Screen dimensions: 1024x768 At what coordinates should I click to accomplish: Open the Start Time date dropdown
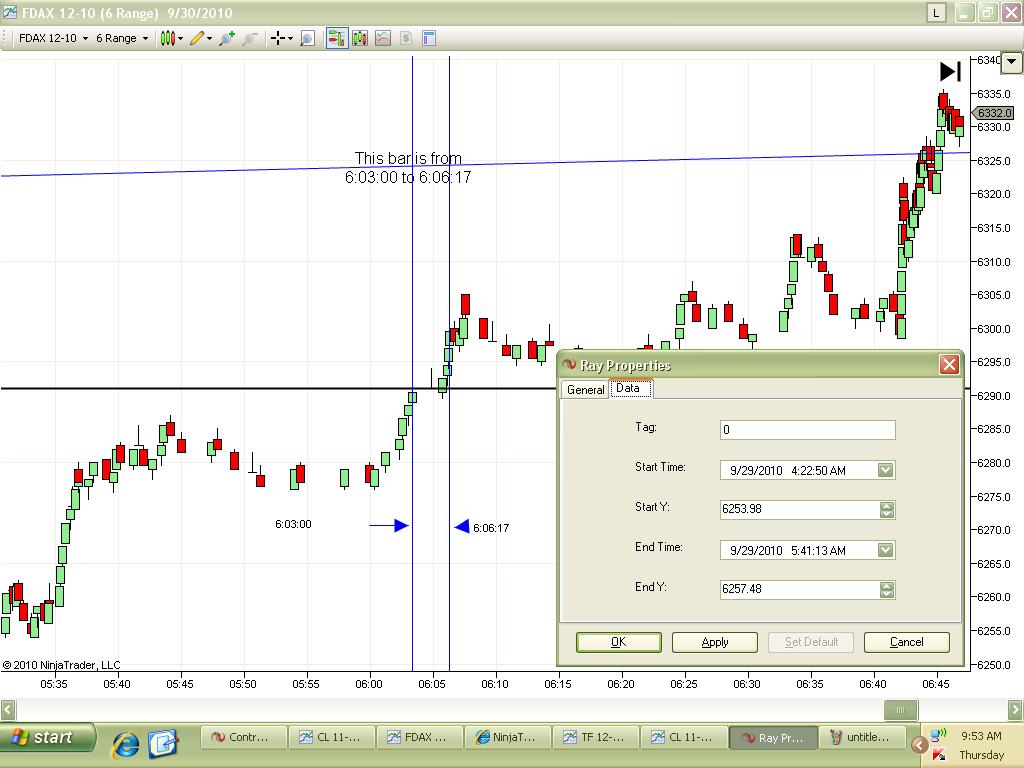pos(885,470)
